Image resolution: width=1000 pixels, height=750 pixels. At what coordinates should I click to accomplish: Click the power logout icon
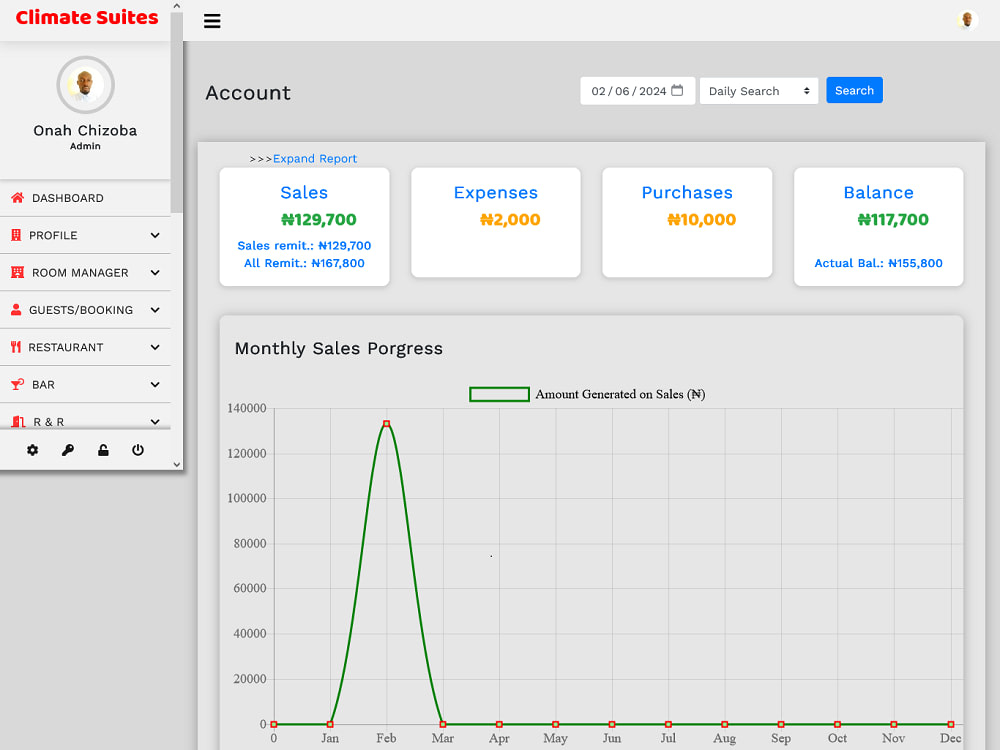click(138, 450)
